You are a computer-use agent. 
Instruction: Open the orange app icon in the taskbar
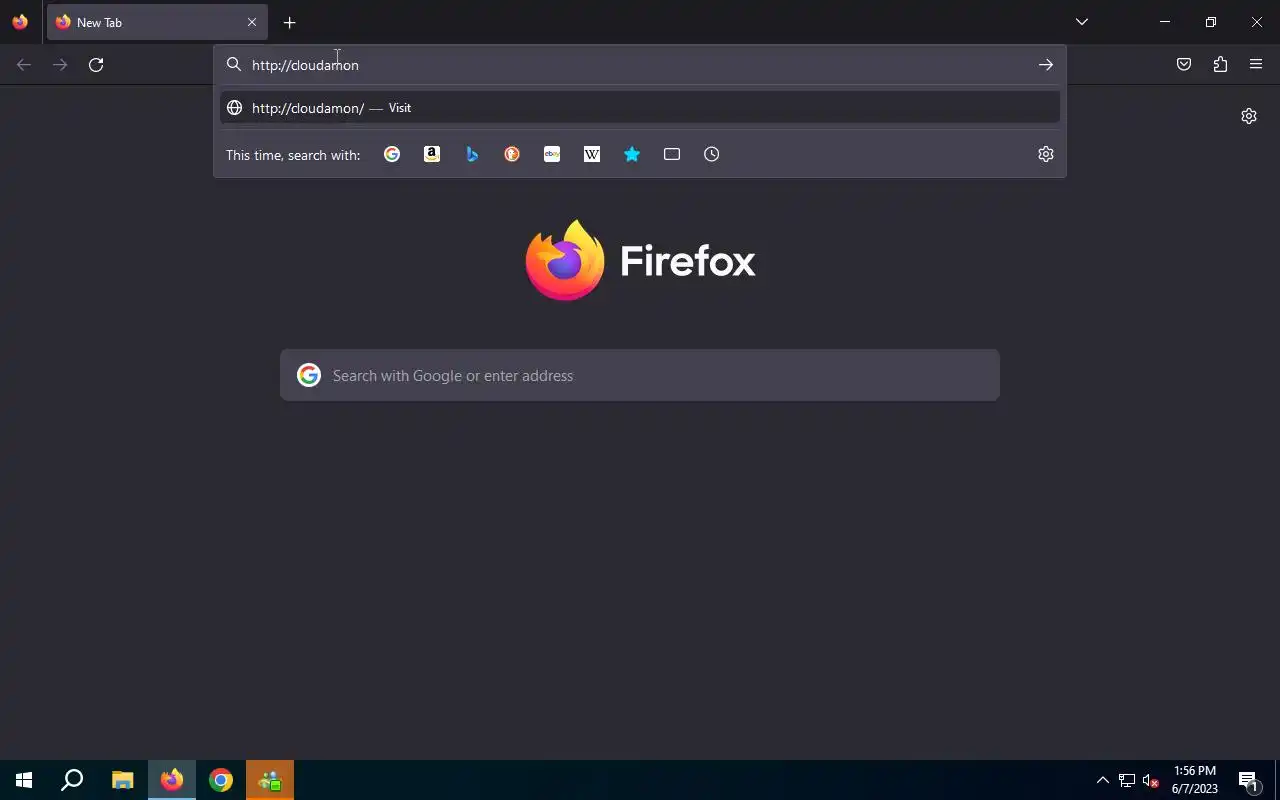coord(270,780)
